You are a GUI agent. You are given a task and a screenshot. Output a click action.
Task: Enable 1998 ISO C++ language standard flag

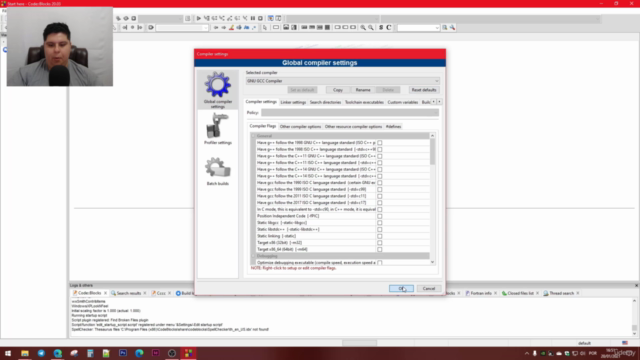380,149
